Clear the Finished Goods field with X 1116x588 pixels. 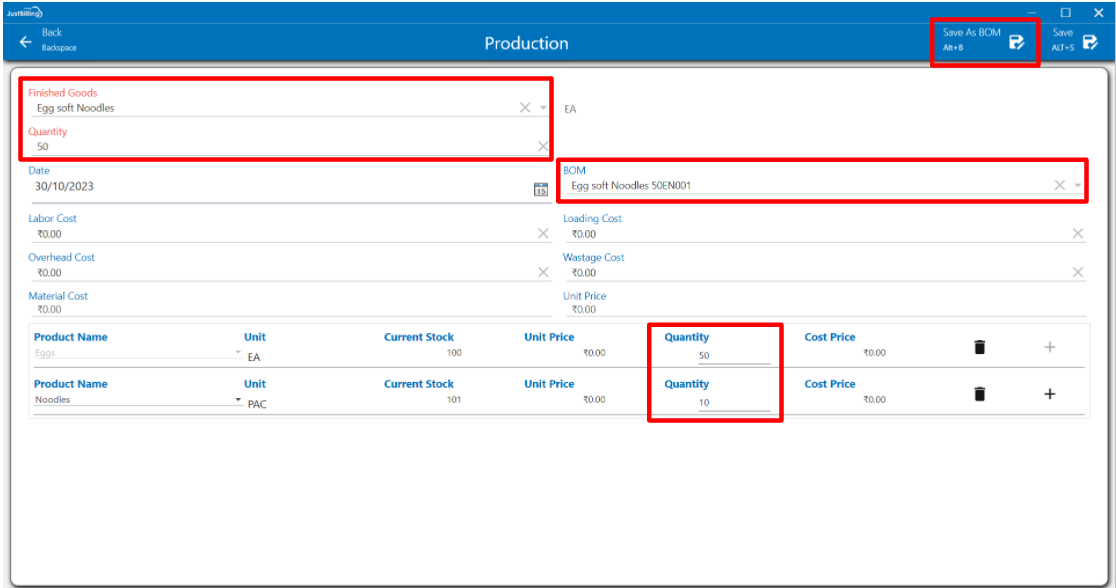tap(525, 108)
